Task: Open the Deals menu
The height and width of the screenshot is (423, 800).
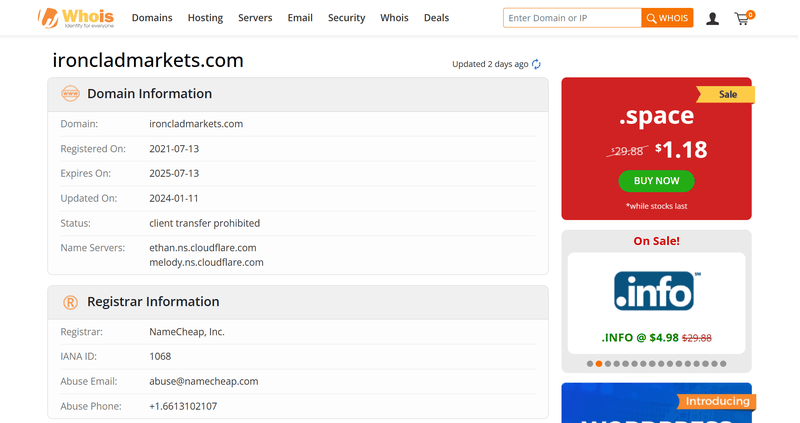Action: click(x=436, y=18)
